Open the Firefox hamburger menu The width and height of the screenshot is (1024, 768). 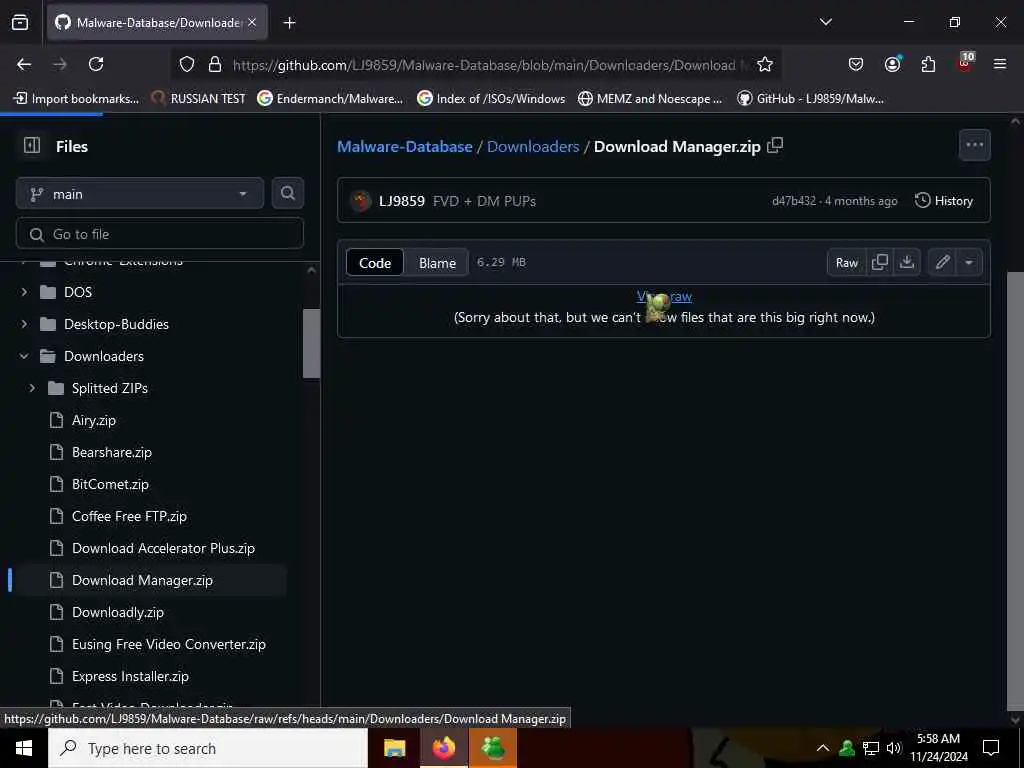1000,64
